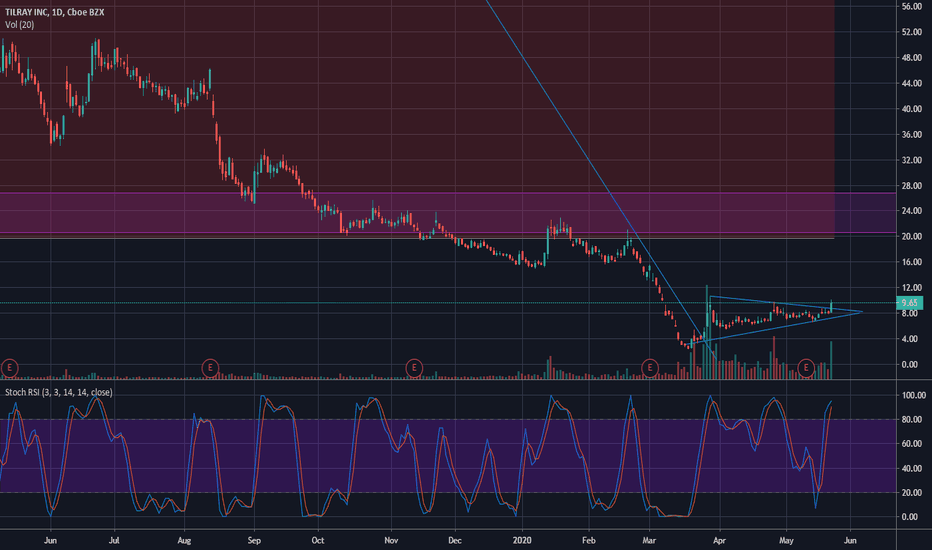Click the 16.00 price axis label
The width and height of the screenshot is (932, 550).
(x=911, y=262)
